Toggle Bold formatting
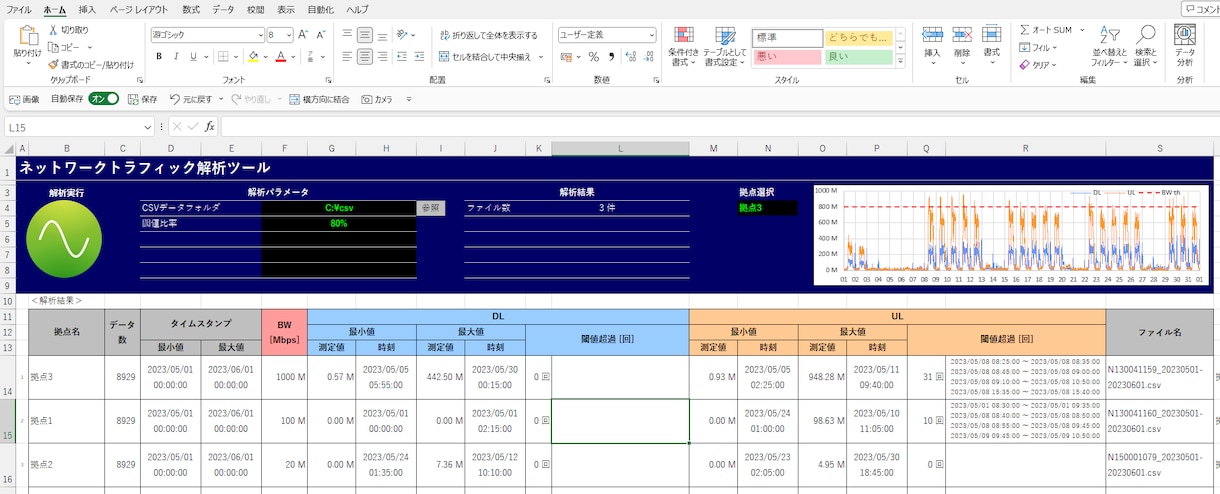Image resolution: width=1220 pixels, height=494 pixels. click(x=158, y=56)
